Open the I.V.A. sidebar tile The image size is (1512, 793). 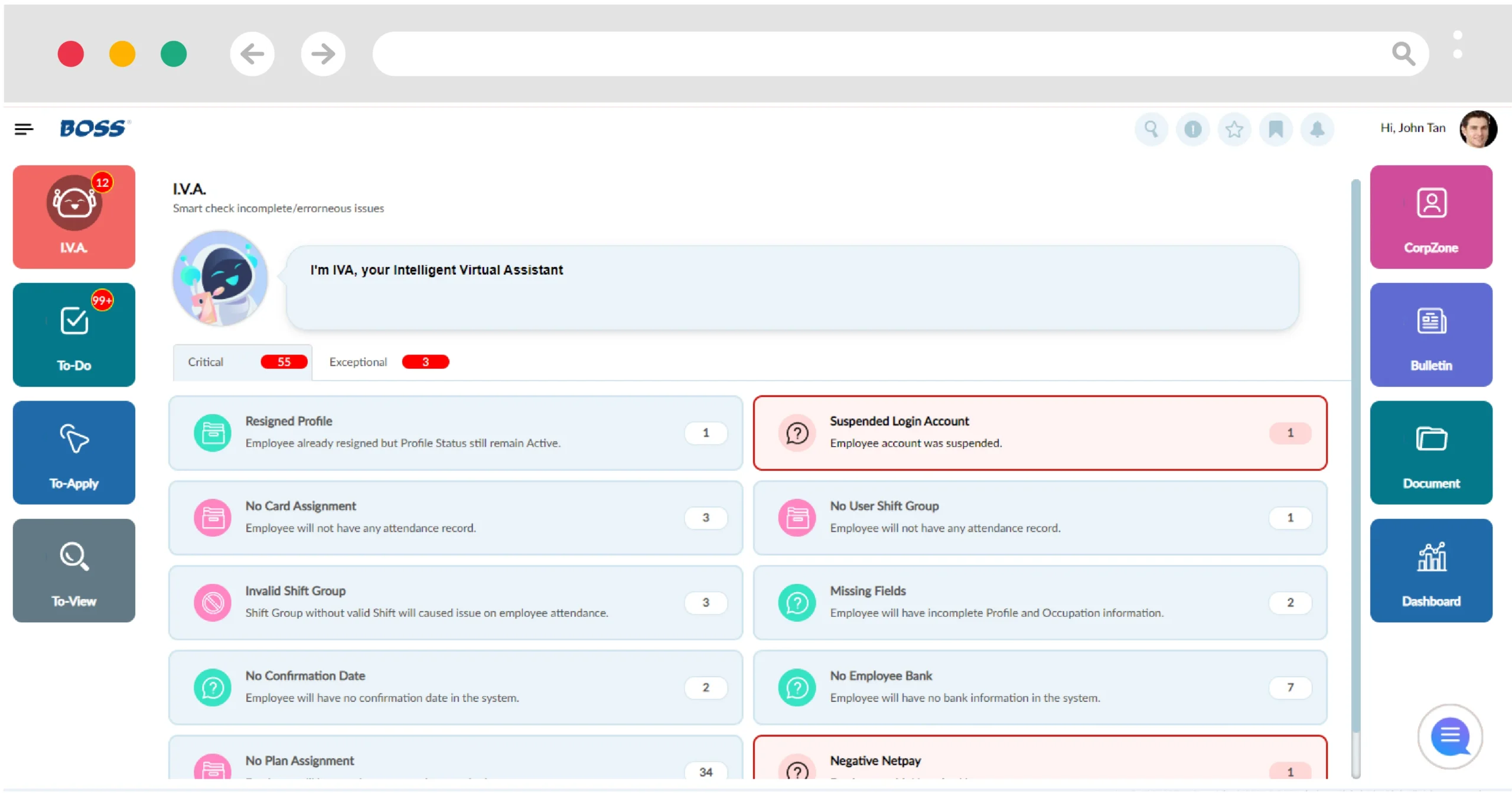[x=74, y=217]
